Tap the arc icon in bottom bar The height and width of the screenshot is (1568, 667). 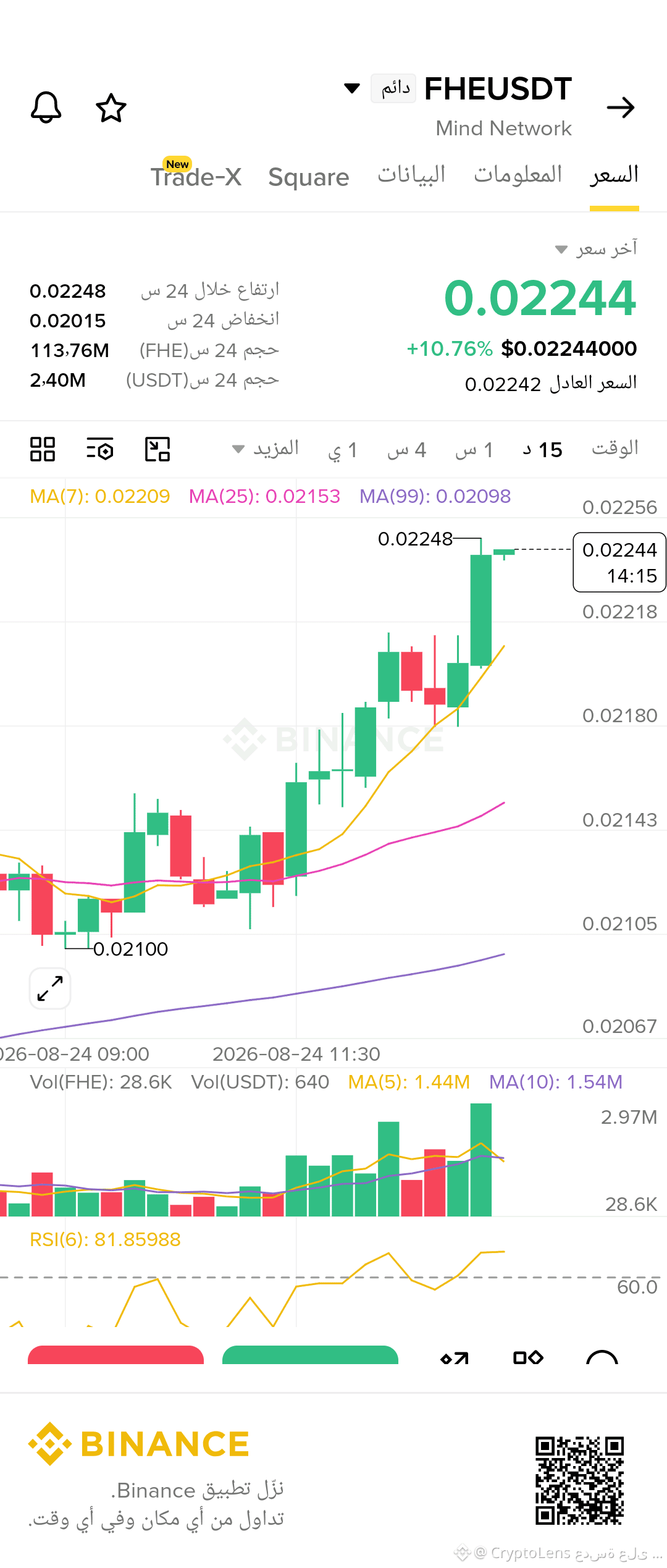point(602,1357)
